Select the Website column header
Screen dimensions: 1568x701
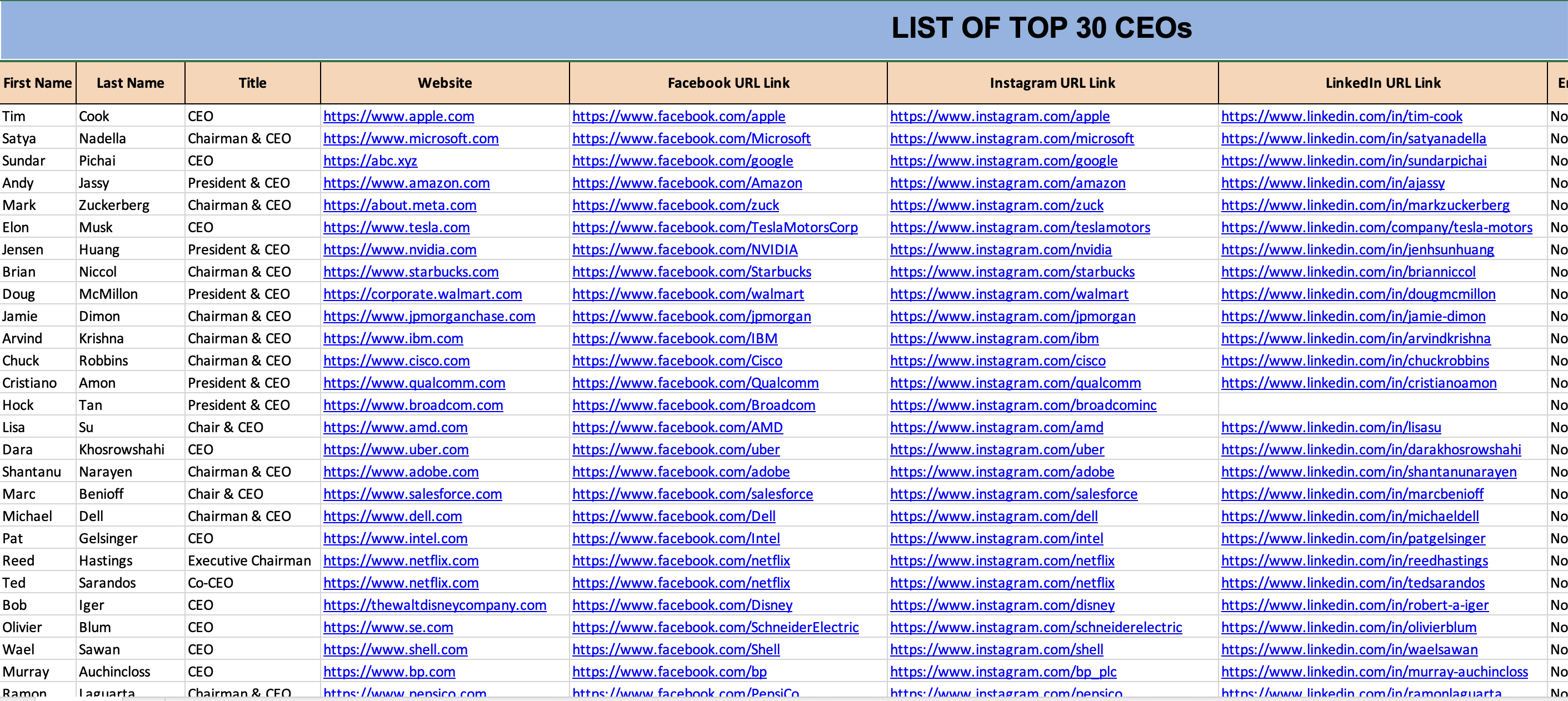pos(445,83)
